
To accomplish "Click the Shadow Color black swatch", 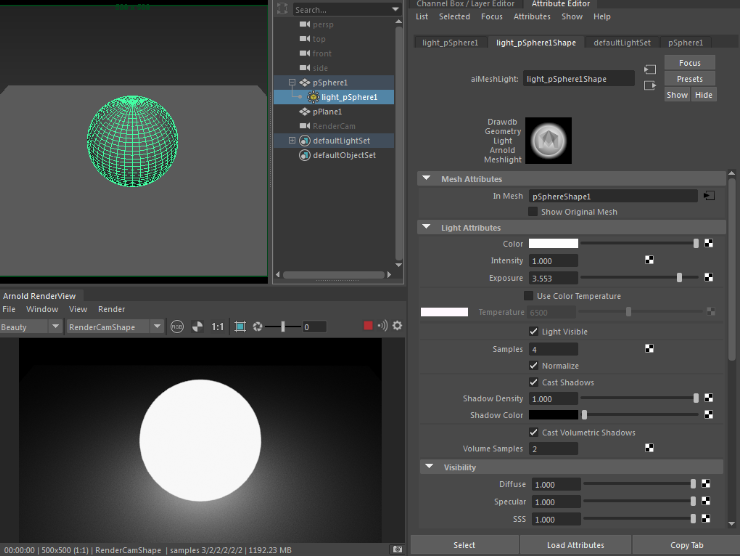I will tap(553, 415).
